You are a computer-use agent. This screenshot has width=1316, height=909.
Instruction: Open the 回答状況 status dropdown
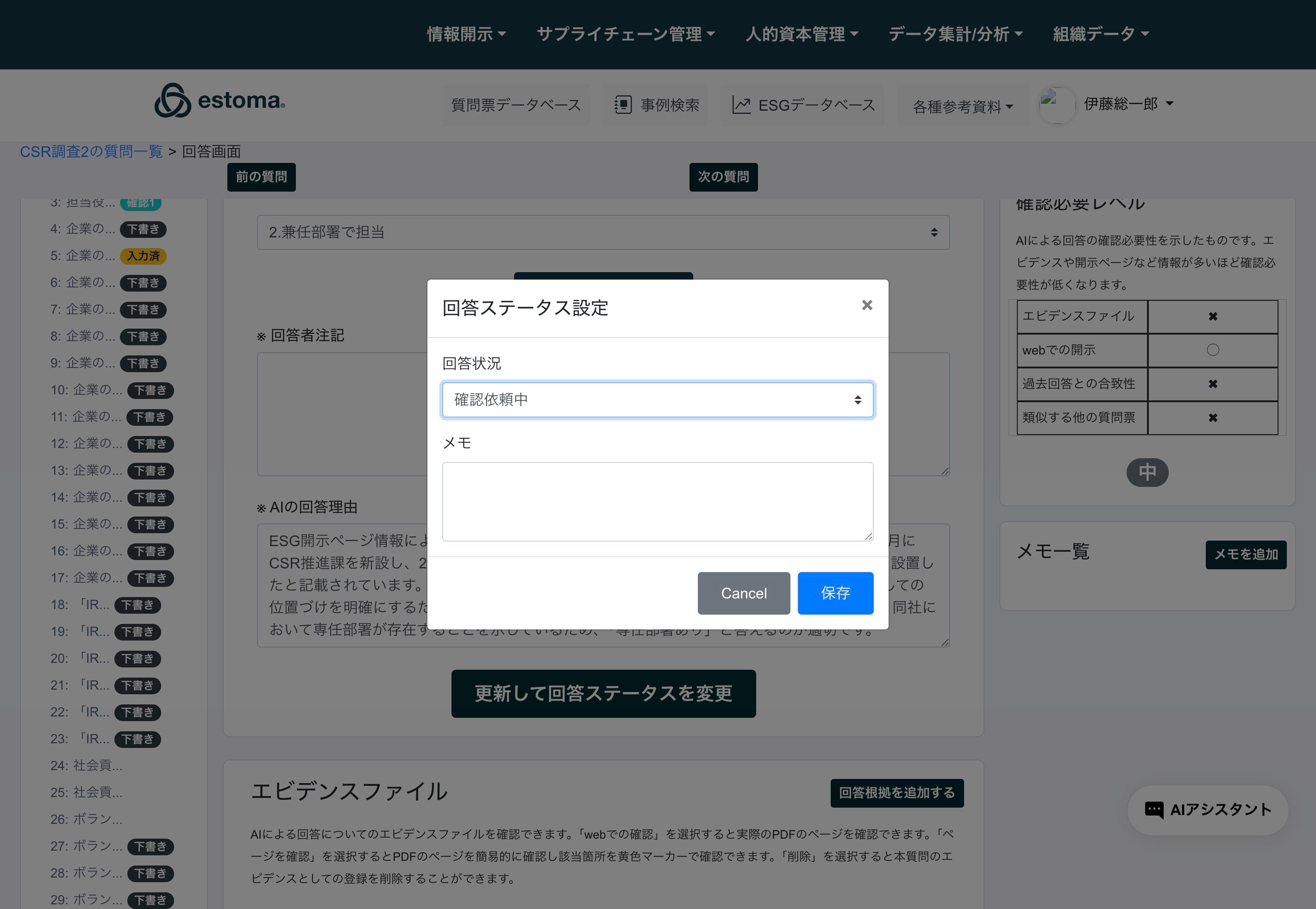click(658, 400)
